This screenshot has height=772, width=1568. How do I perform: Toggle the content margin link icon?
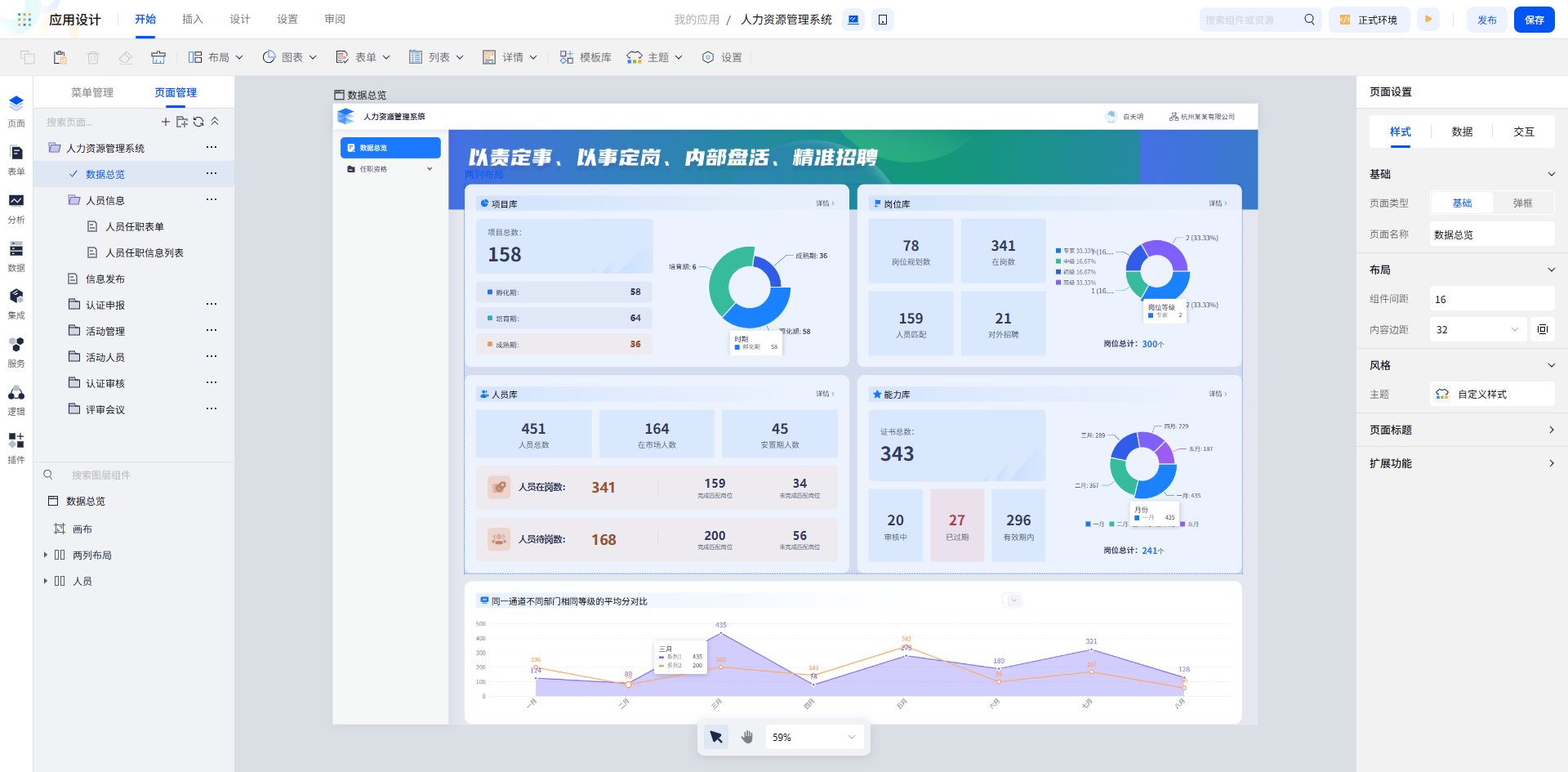[x=1542, y=329]
